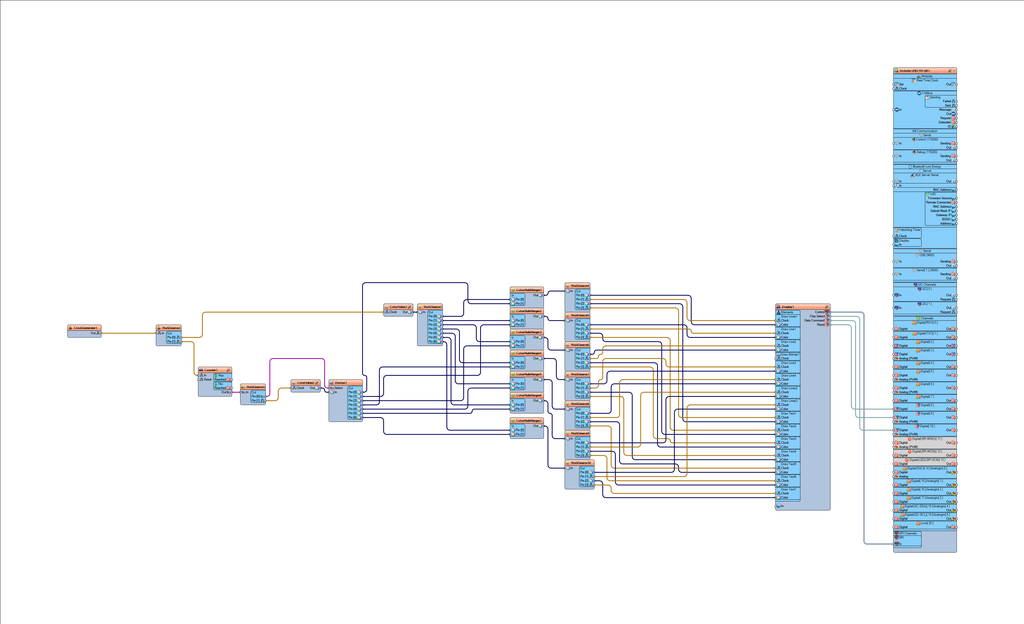
Task: Click the Elements entry in Display1
Action: (788, 313)
